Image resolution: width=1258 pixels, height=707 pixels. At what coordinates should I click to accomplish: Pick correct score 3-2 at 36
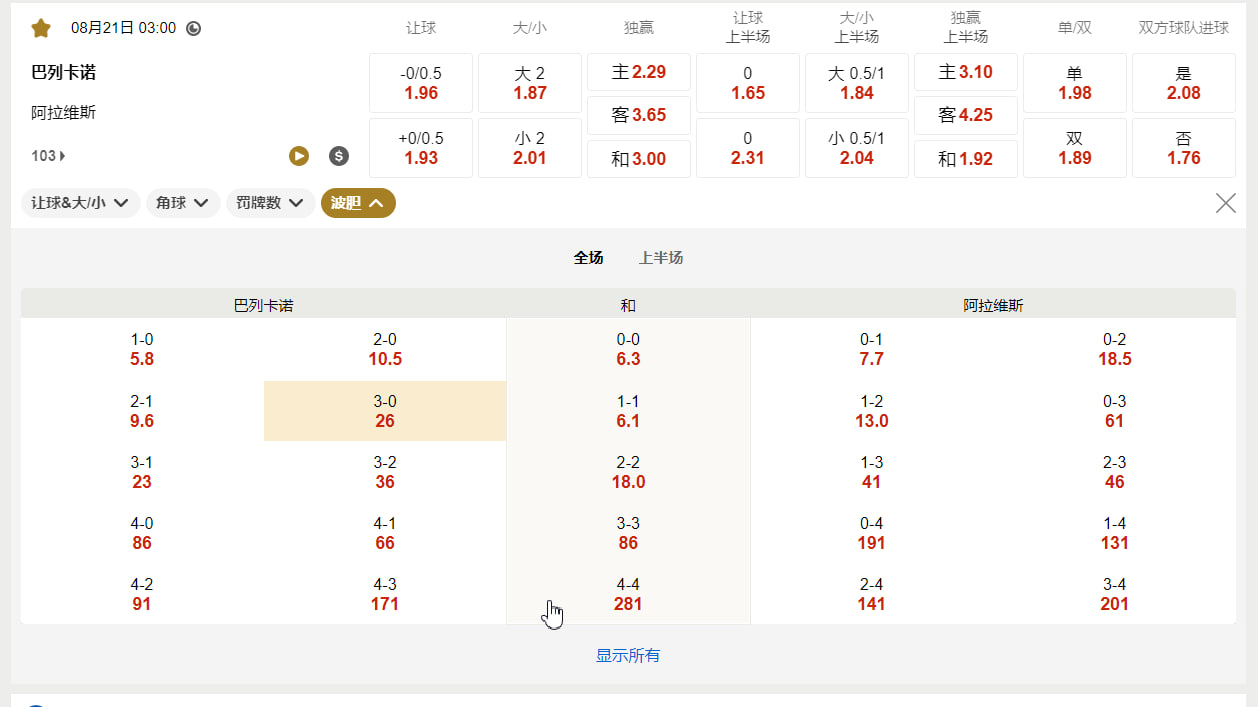tap(385, 472)
